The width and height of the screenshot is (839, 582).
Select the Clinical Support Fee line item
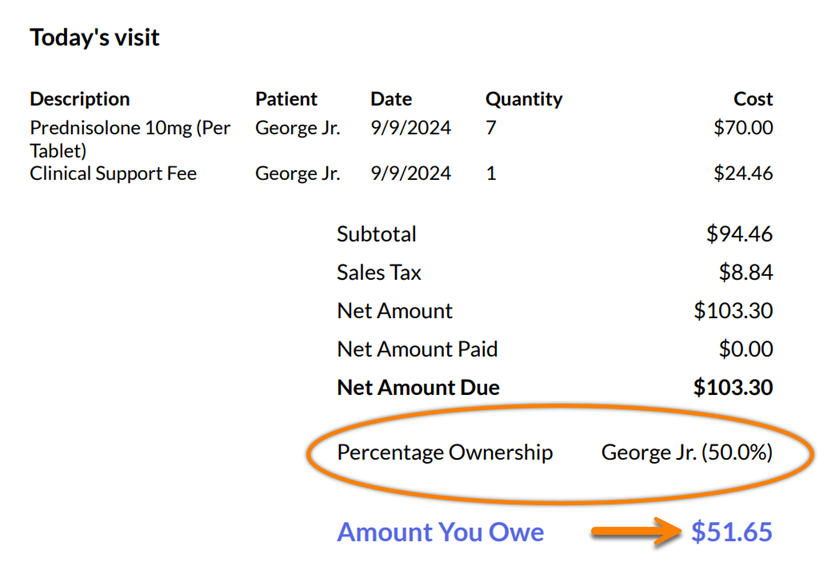coord(113,173)
